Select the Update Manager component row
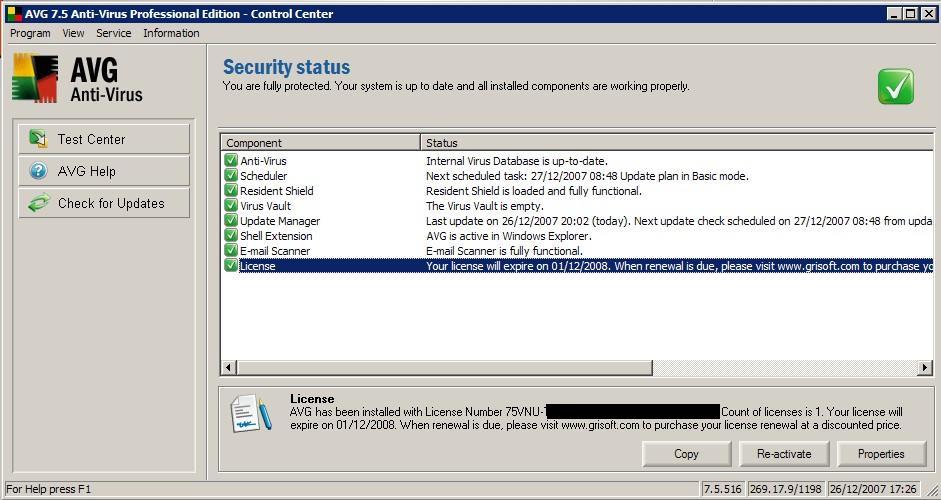 coord(577,221)
